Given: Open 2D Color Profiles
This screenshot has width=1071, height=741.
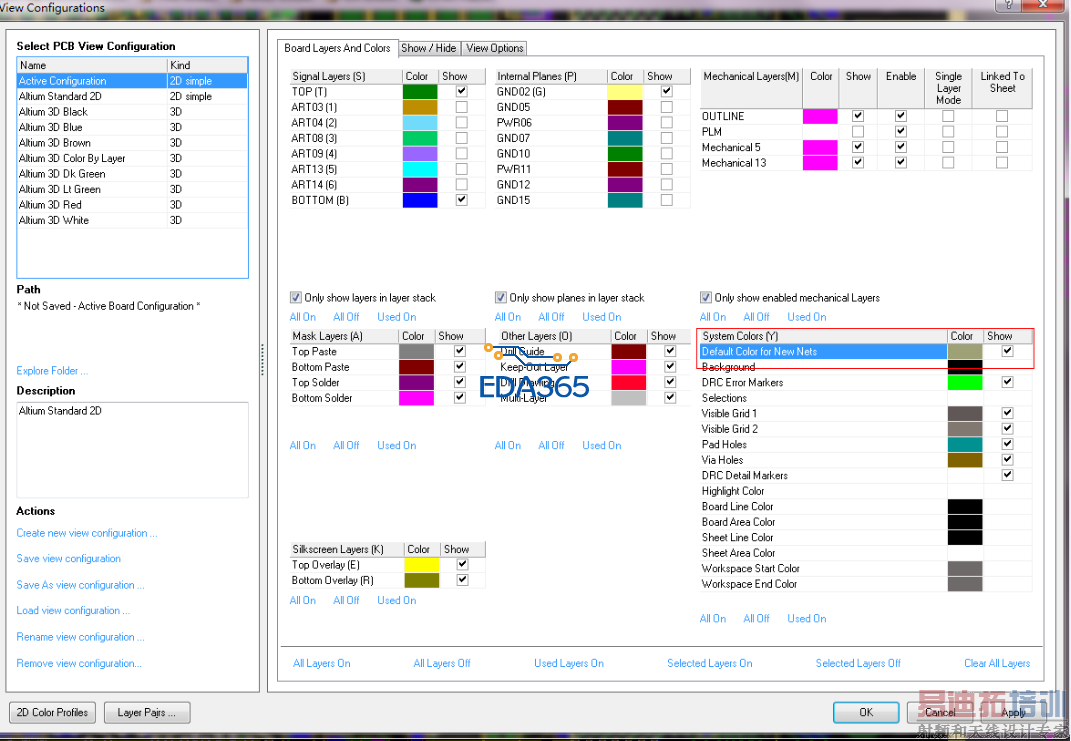Looking at the screenshot, I should coord(53,712).
